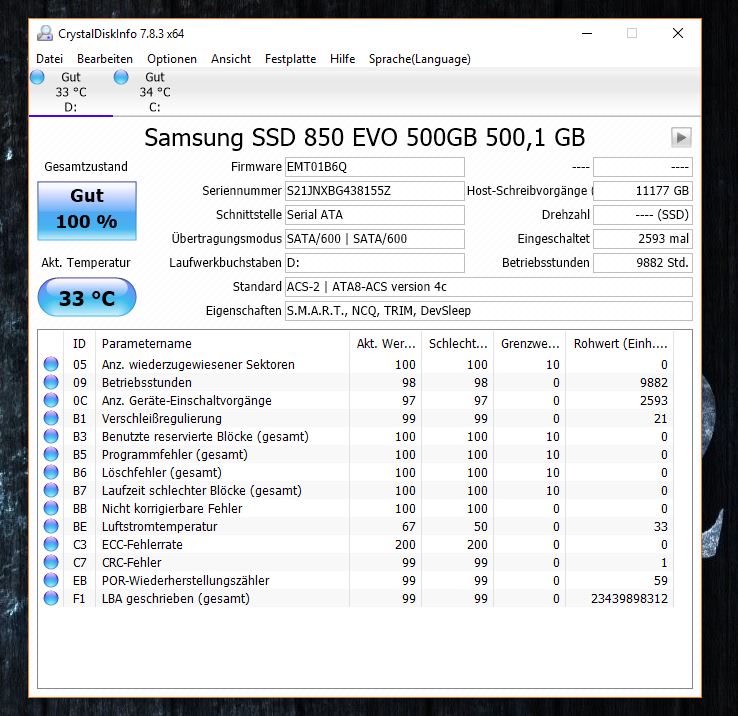Select the C: drive status orb
The image size is (738, 716).
tap(121, 77)
